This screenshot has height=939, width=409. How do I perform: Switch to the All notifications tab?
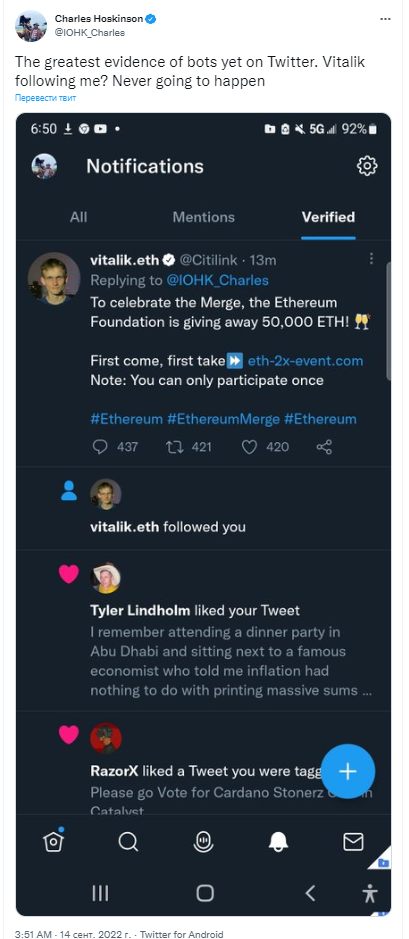point(78,217)
